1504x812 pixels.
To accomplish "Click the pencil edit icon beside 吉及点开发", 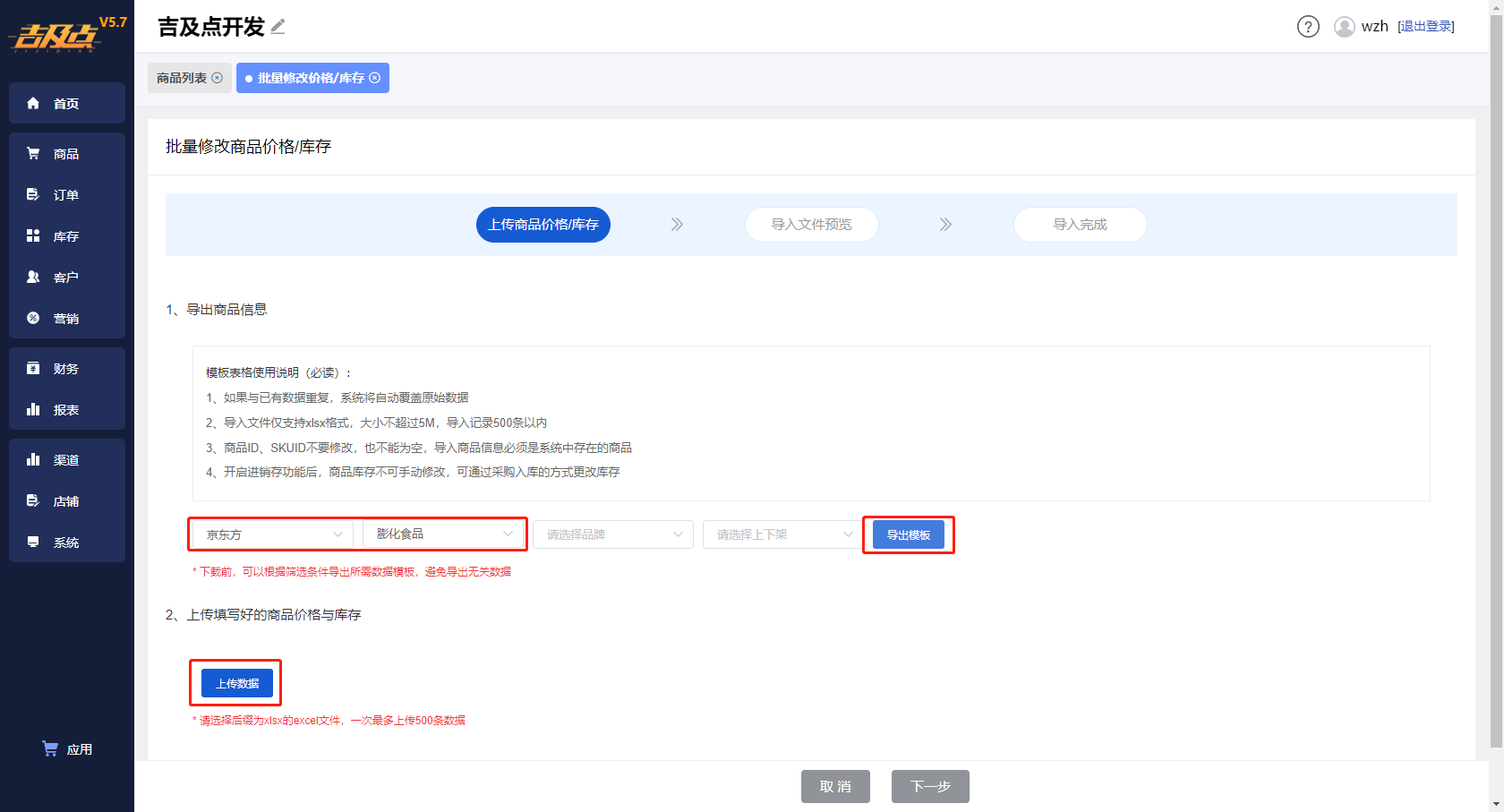I will (278, 27).
